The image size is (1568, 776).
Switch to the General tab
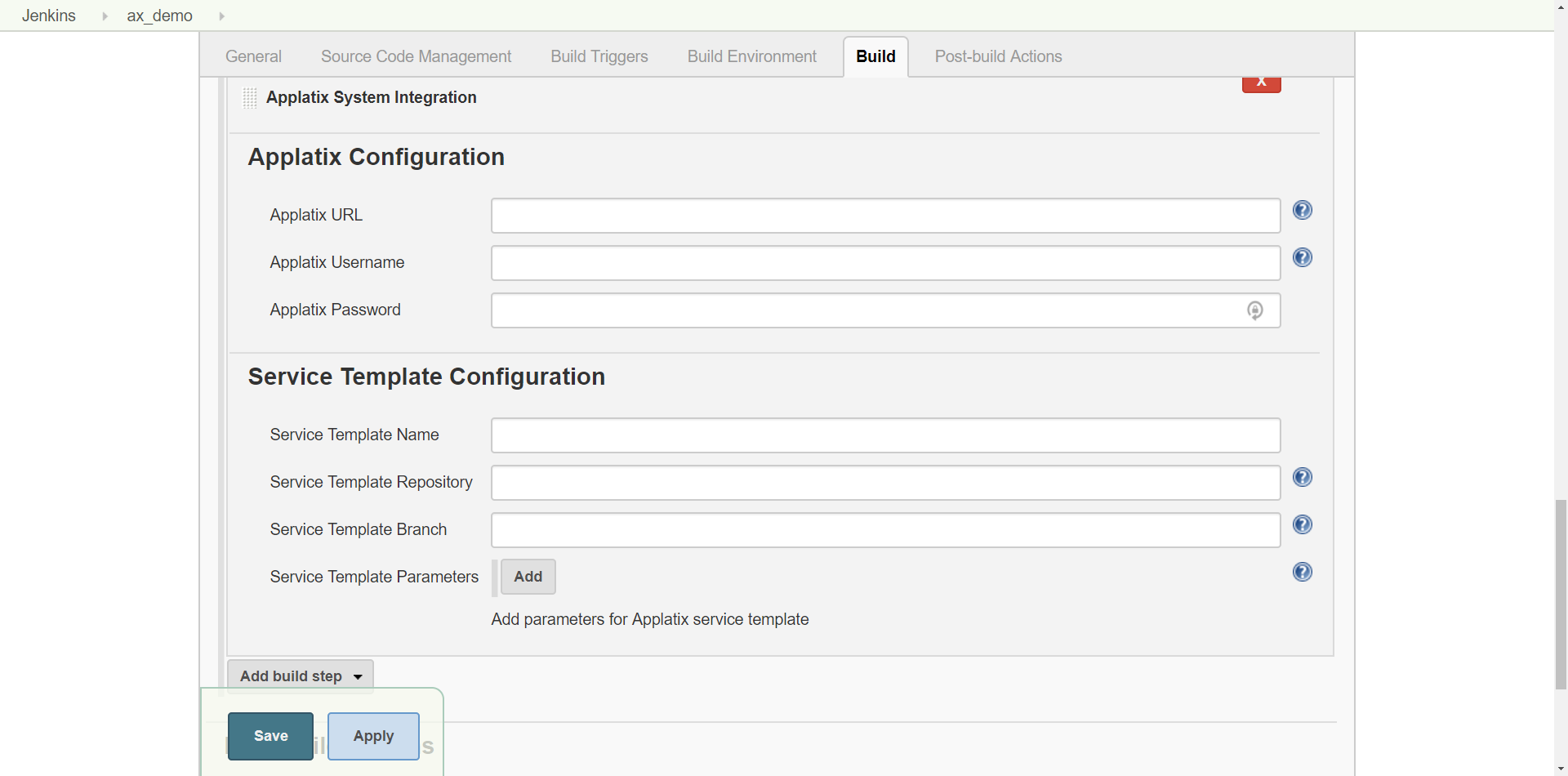(253, 56)
